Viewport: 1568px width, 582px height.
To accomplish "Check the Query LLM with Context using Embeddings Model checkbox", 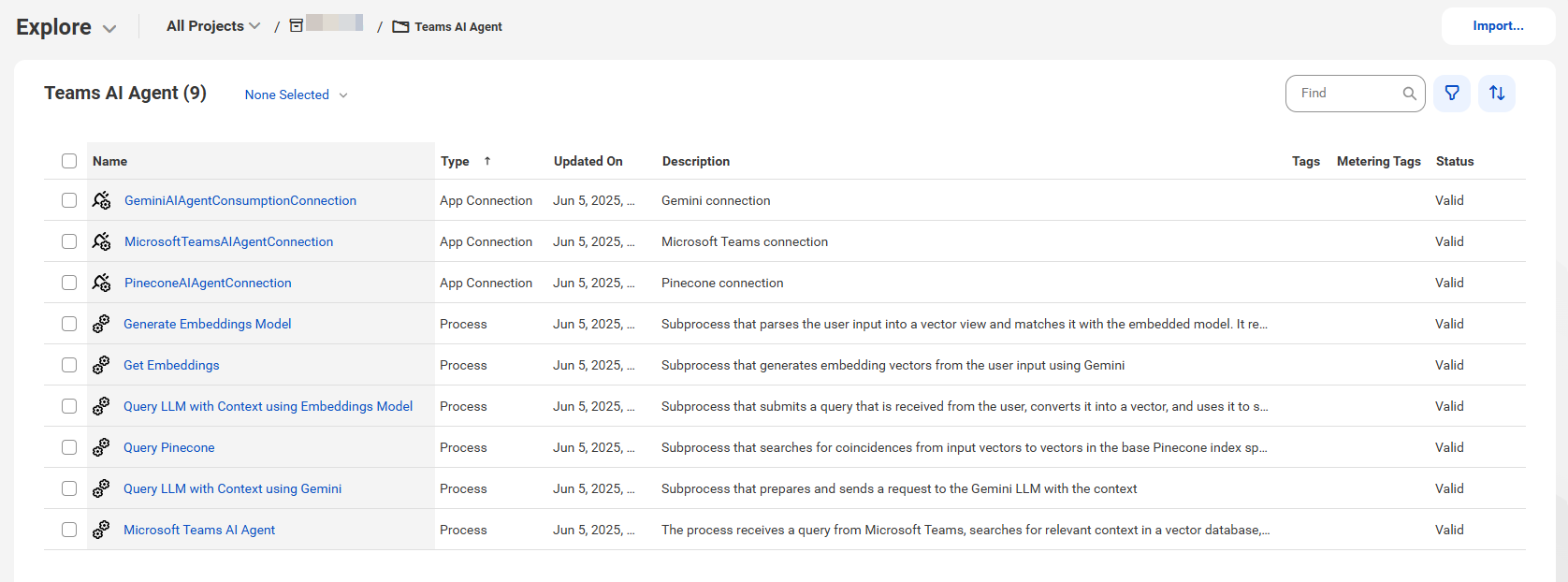I will pos(69,406).
